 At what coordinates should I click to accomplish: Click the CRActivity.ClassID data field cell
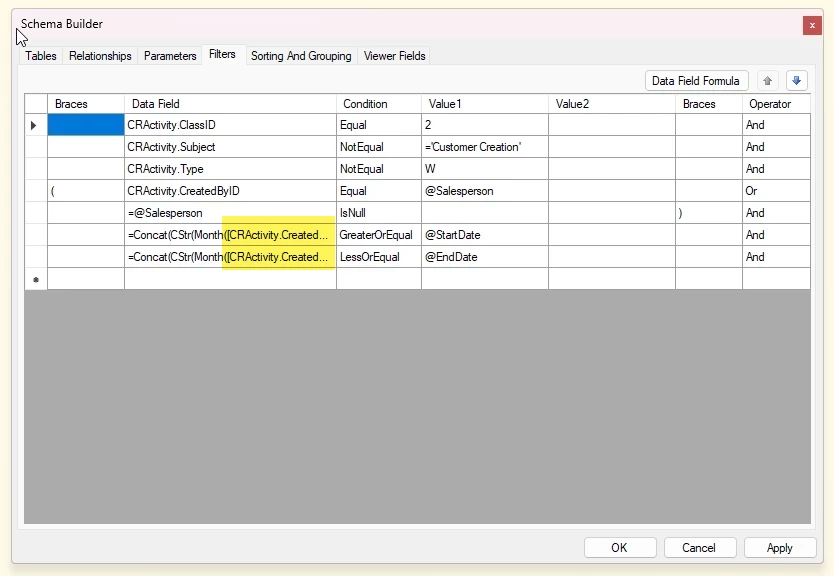230,125
